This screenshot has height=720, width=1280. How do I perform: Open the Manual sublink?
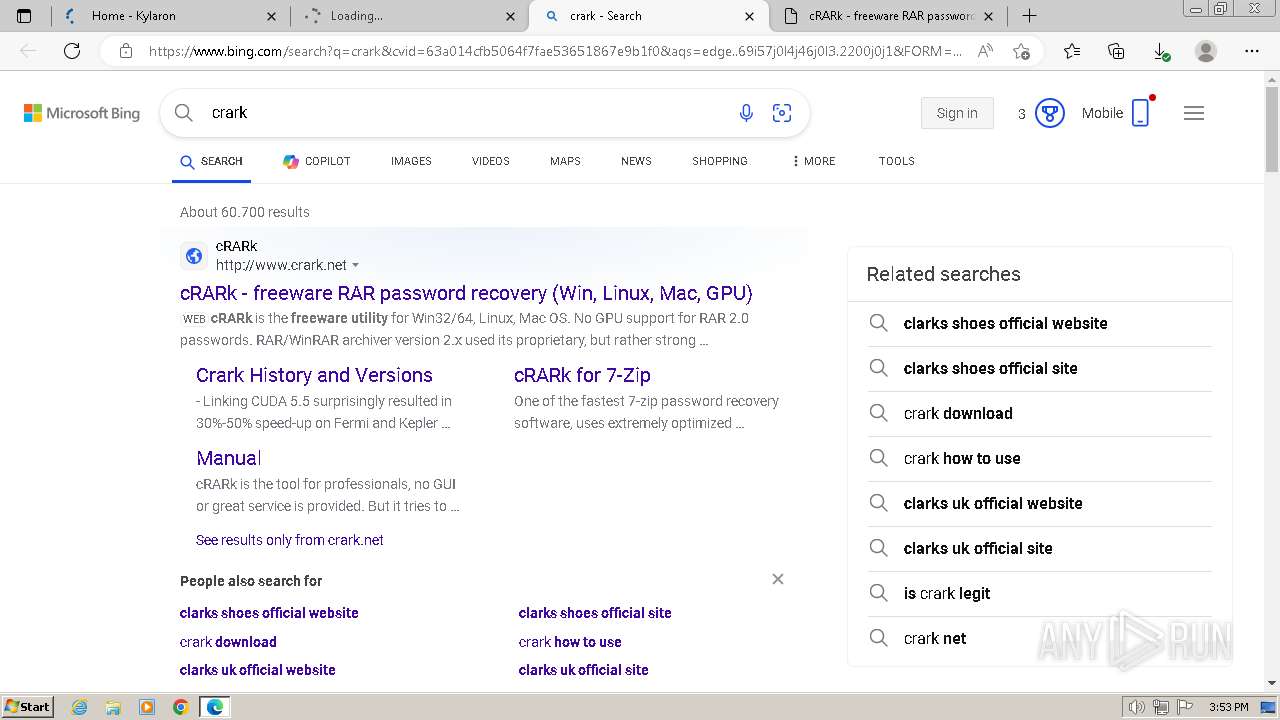tap(228, 458)
